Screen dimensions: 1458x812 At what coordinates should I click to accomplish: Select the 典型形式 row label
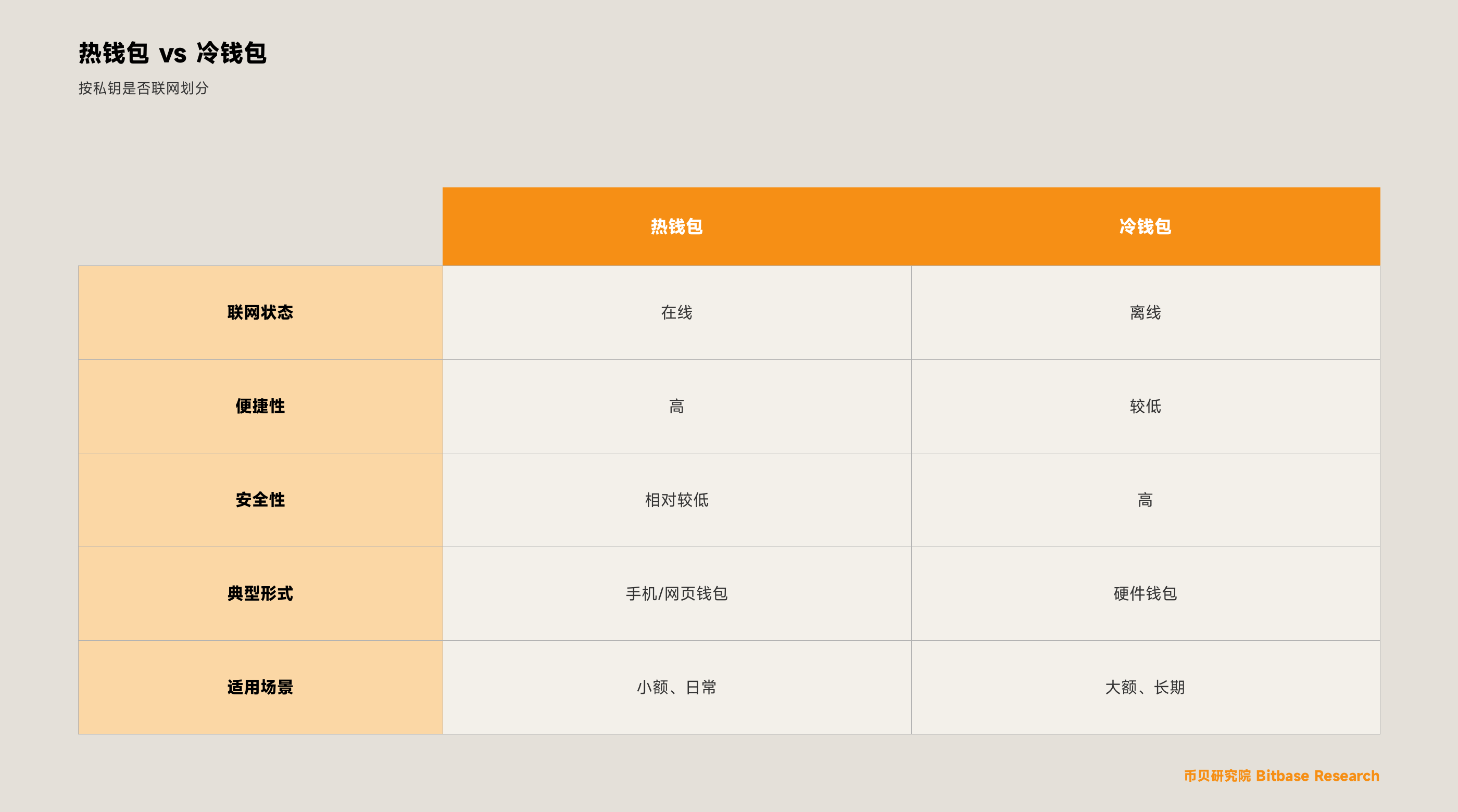[260, 593]
